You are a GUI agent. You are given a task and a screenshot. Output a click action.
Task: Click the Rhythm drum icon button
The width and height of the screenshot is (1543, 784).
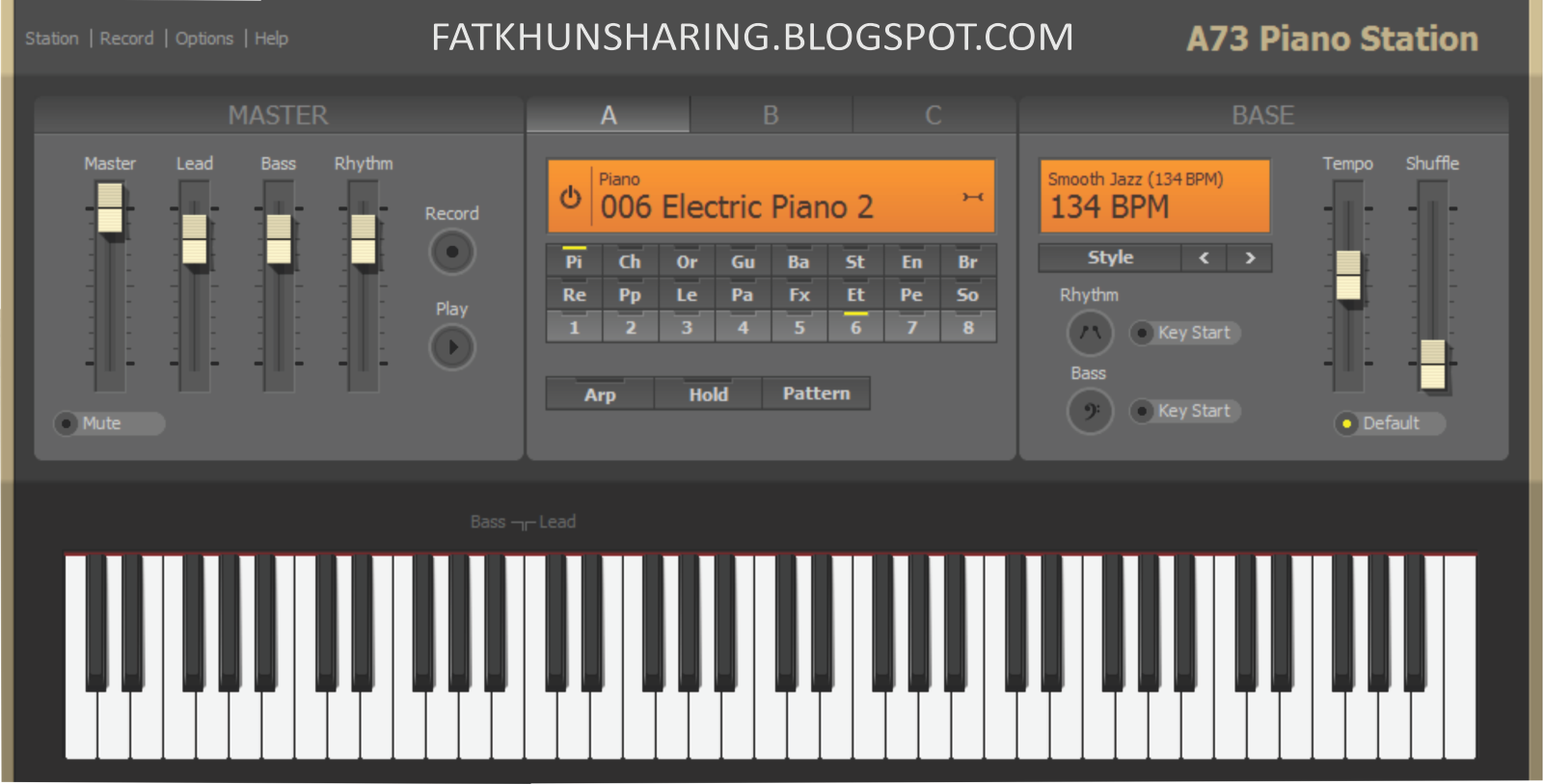[1090, 333]
